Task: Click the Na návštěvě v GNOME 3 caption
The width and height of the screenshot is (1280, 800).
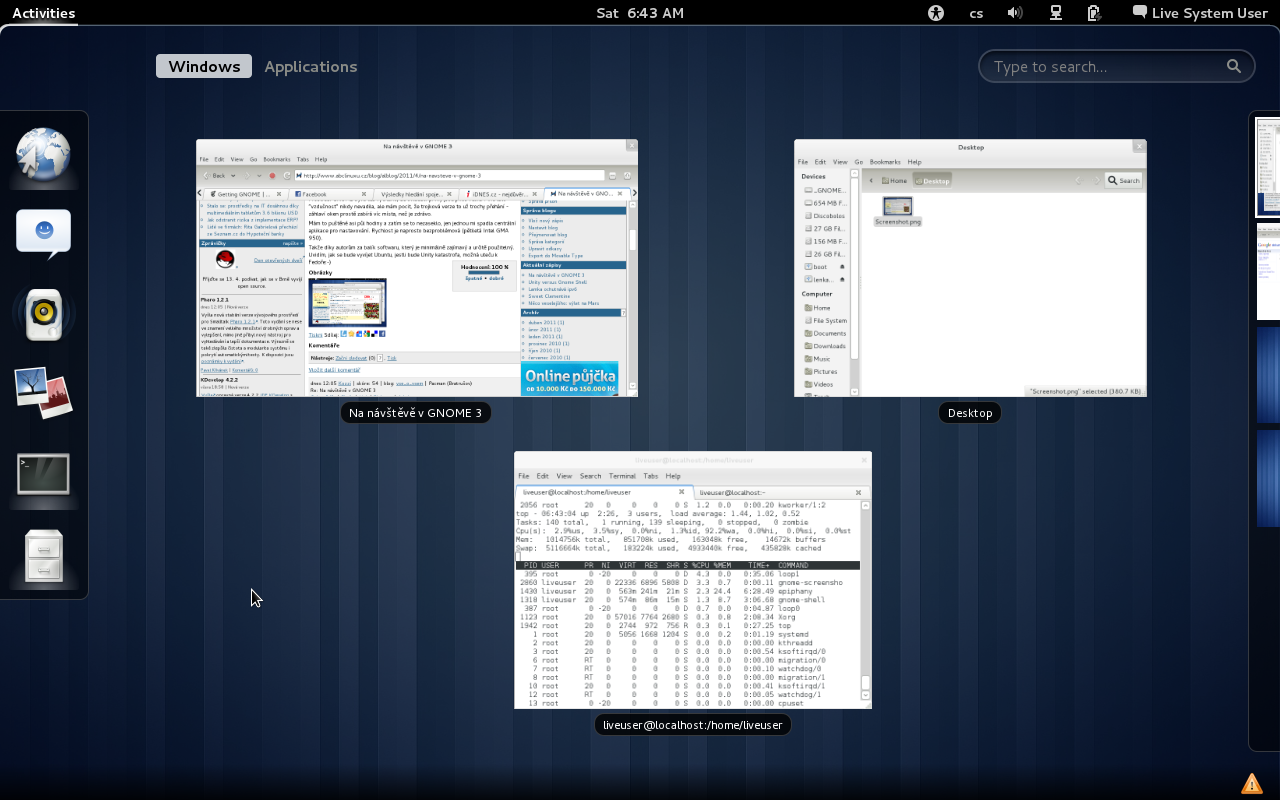Action: 415,413
